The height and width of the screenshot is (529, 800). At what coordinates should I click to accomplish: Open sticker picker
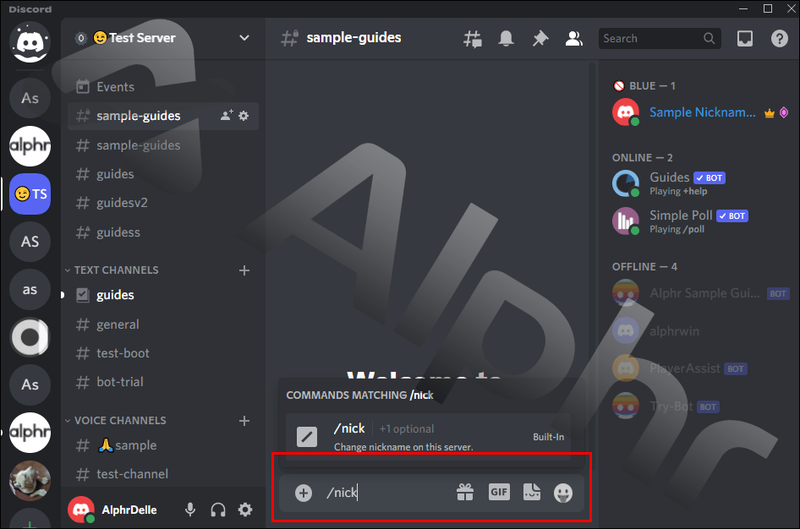(532, 492)
